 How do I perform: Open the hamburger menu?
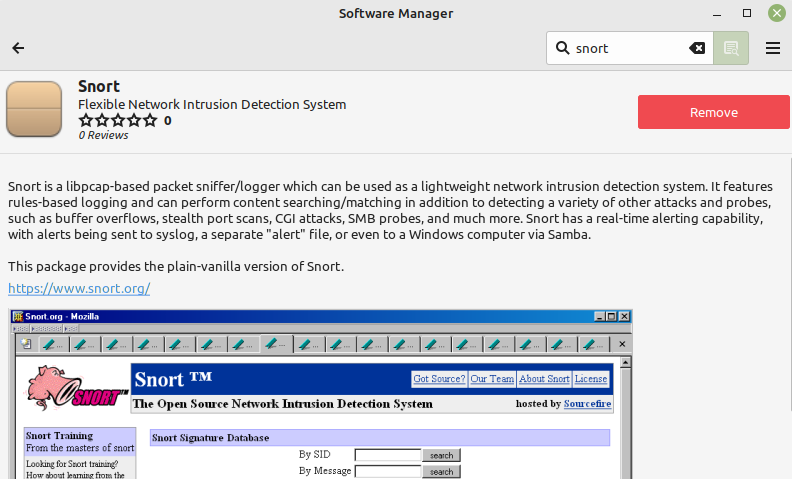coord(773,48)
